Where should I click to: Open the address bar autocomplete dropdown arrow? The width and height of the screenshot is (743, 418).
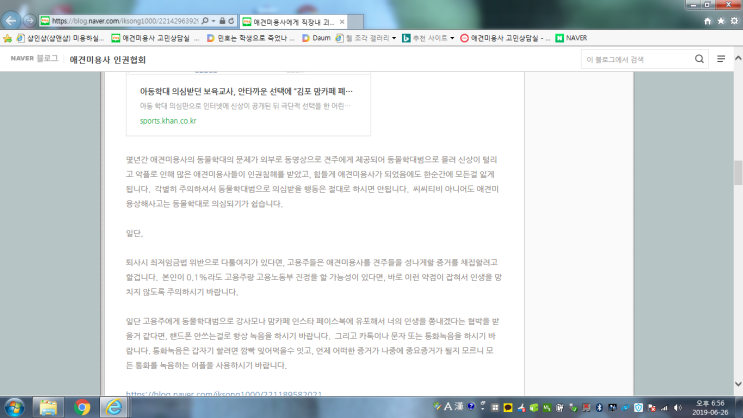[x=213, y=21]
